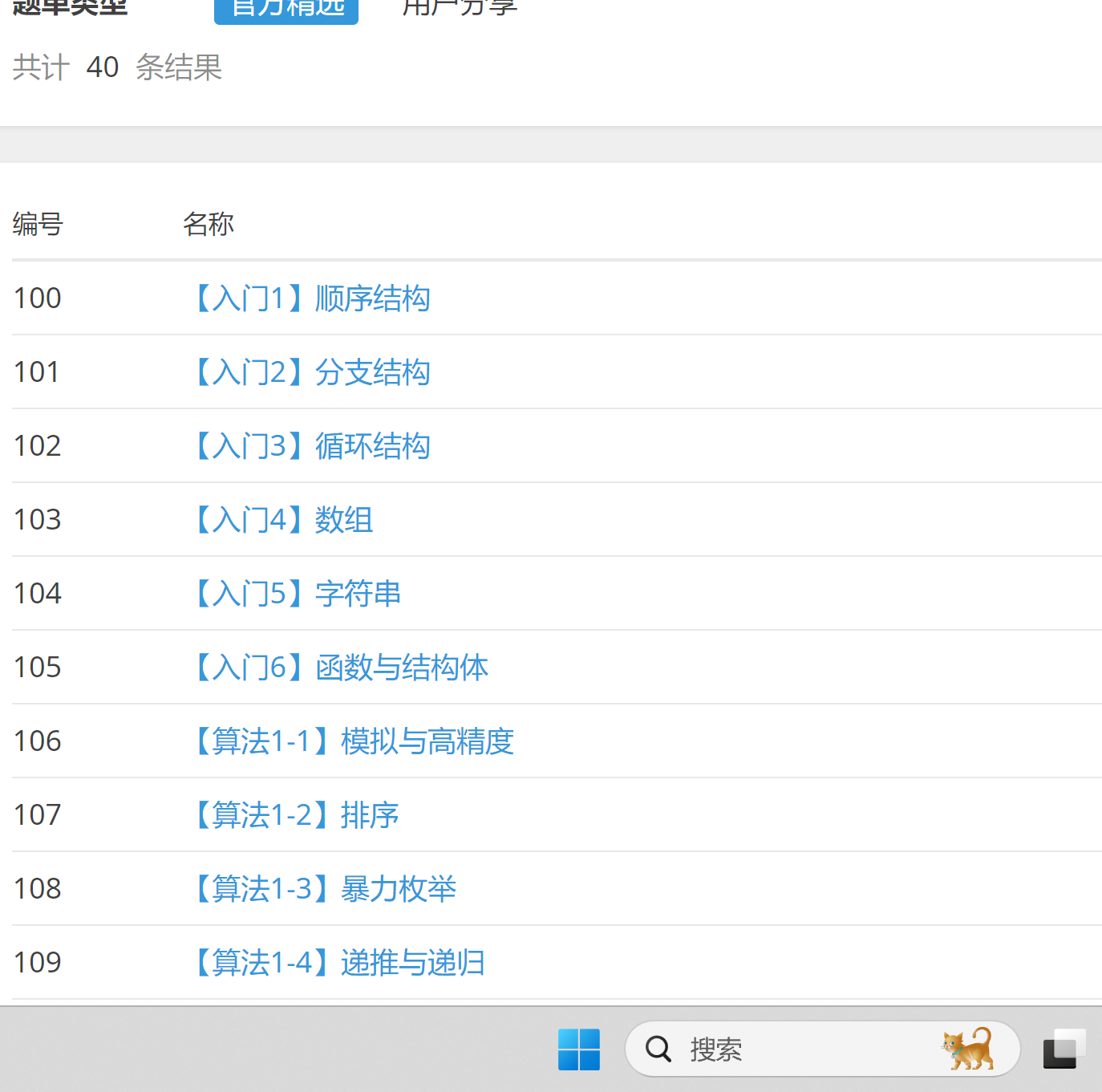Visit the 【算法1-3】暴力枚举 list
The height and width of the screenshot is (1092, 1102).
(x=323, y=889)
